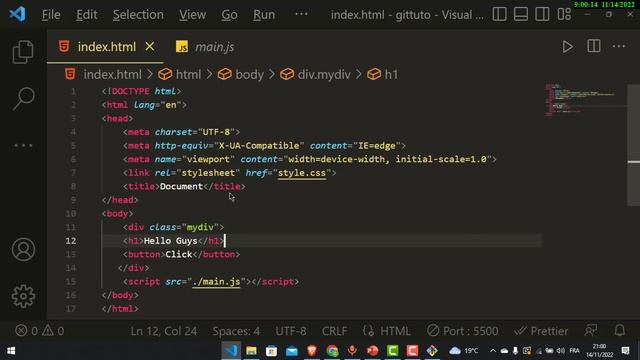Screen dimensions: 640x360
Task: Open the errors and warnings status item
Action: pyautogui.click(x=40, y=330)
